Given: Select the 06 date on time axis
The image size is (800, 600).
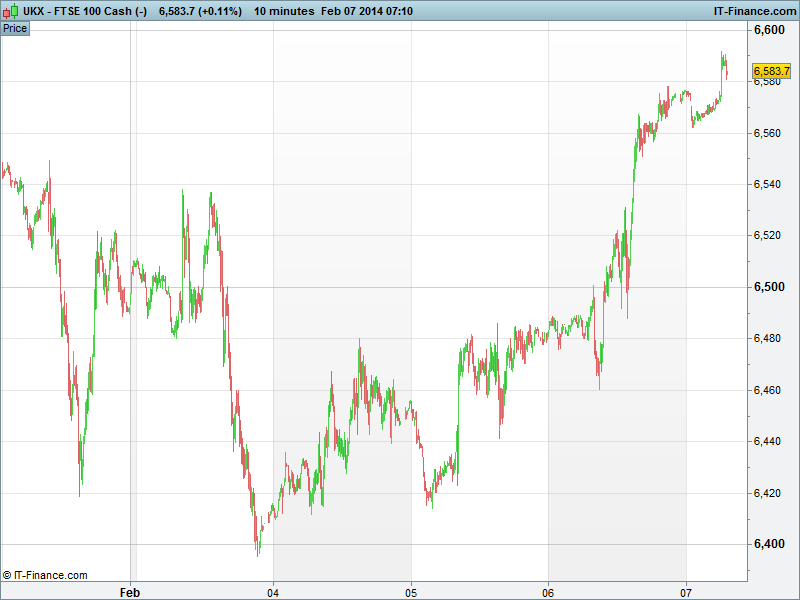Looking at the screenshot, I should [548, 592].
